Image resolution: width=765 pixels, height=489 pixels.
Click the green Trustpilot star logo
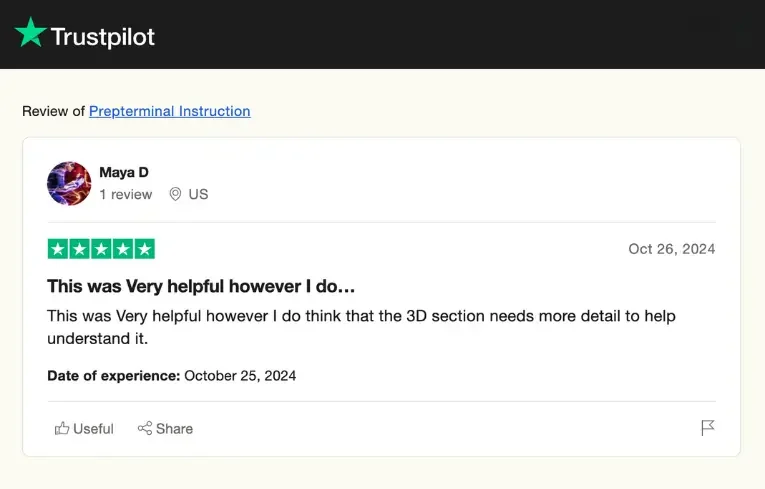pyautogui.click(x=30, y=34)
